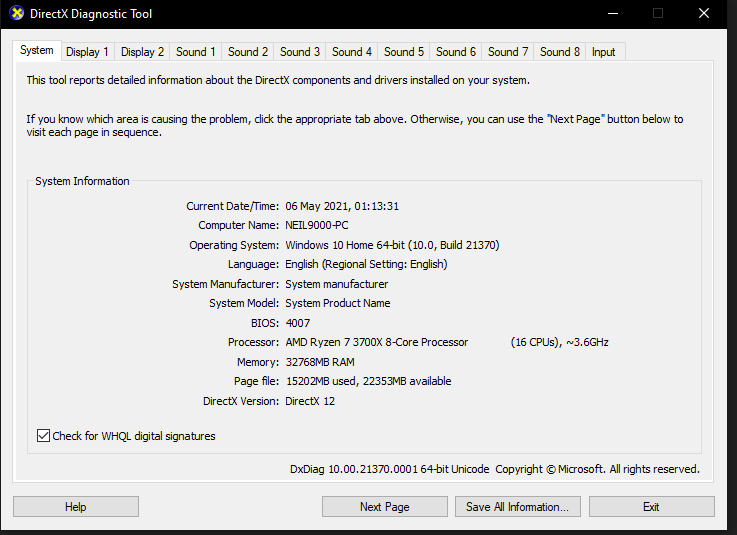The width and height of the screenshot is (737, 535).
Task: Click the DxDiag 10.00.21370.0001 version text
Action: pos(389,469)
